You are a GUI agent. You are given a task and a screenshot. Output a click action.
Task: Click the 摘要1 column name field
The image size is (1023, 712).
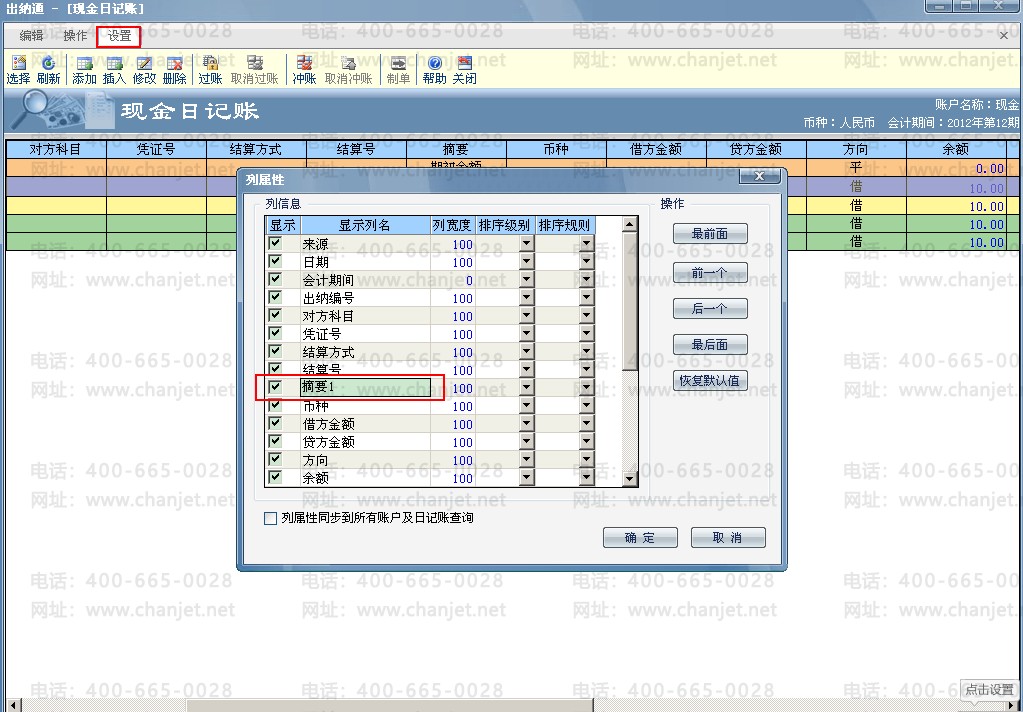click(365, 388)
